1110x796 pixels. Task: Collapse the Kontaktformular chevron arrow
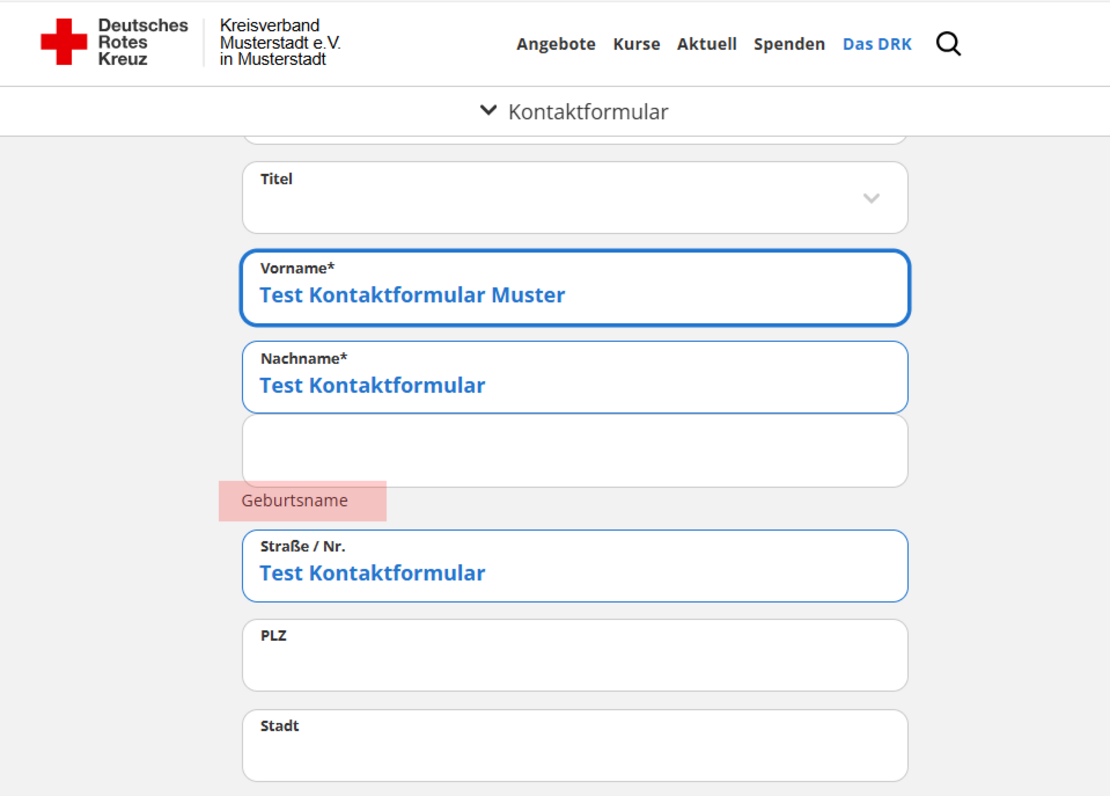coord(488,111)
